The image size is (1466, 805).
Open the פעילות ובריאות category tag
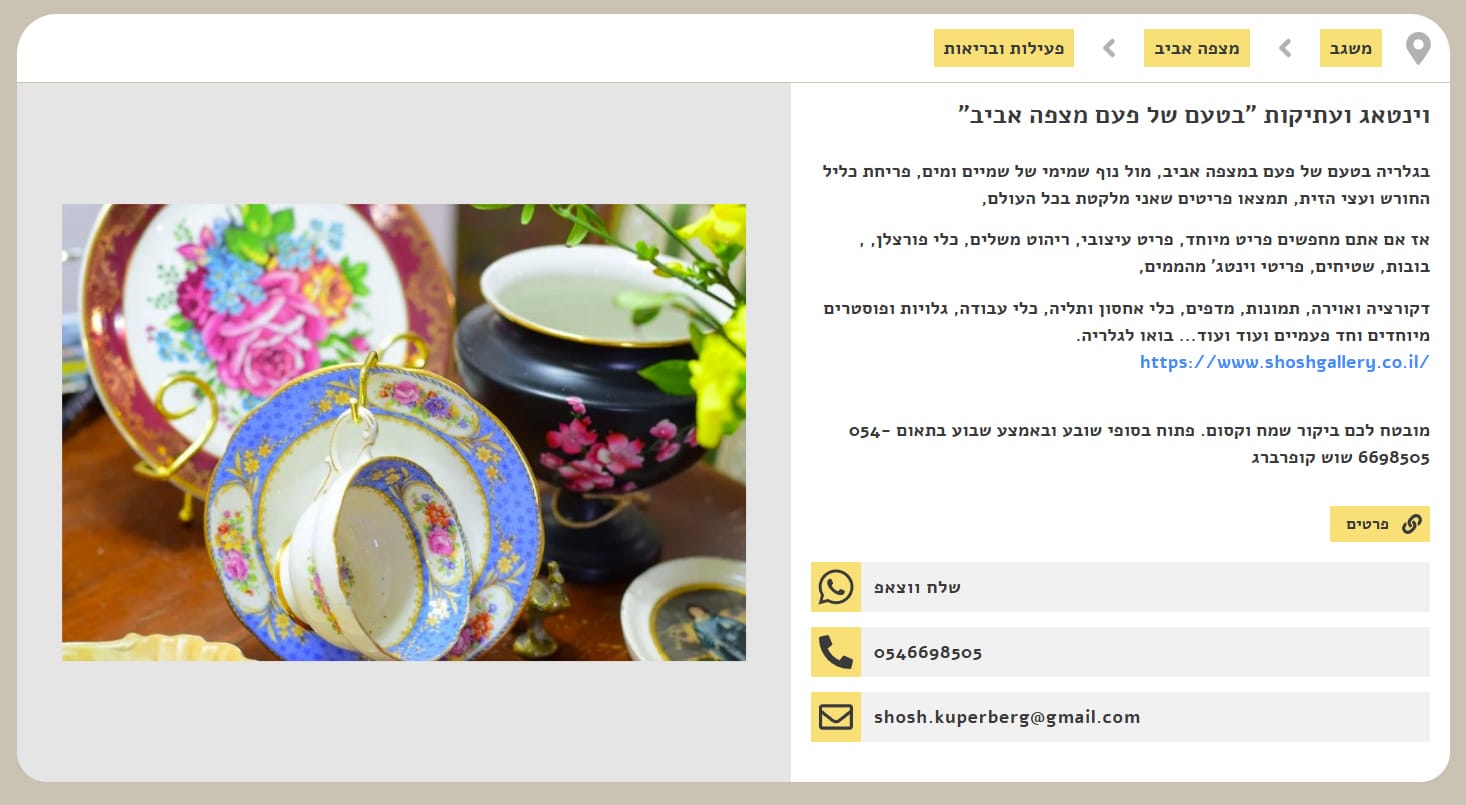(1004, 48)
